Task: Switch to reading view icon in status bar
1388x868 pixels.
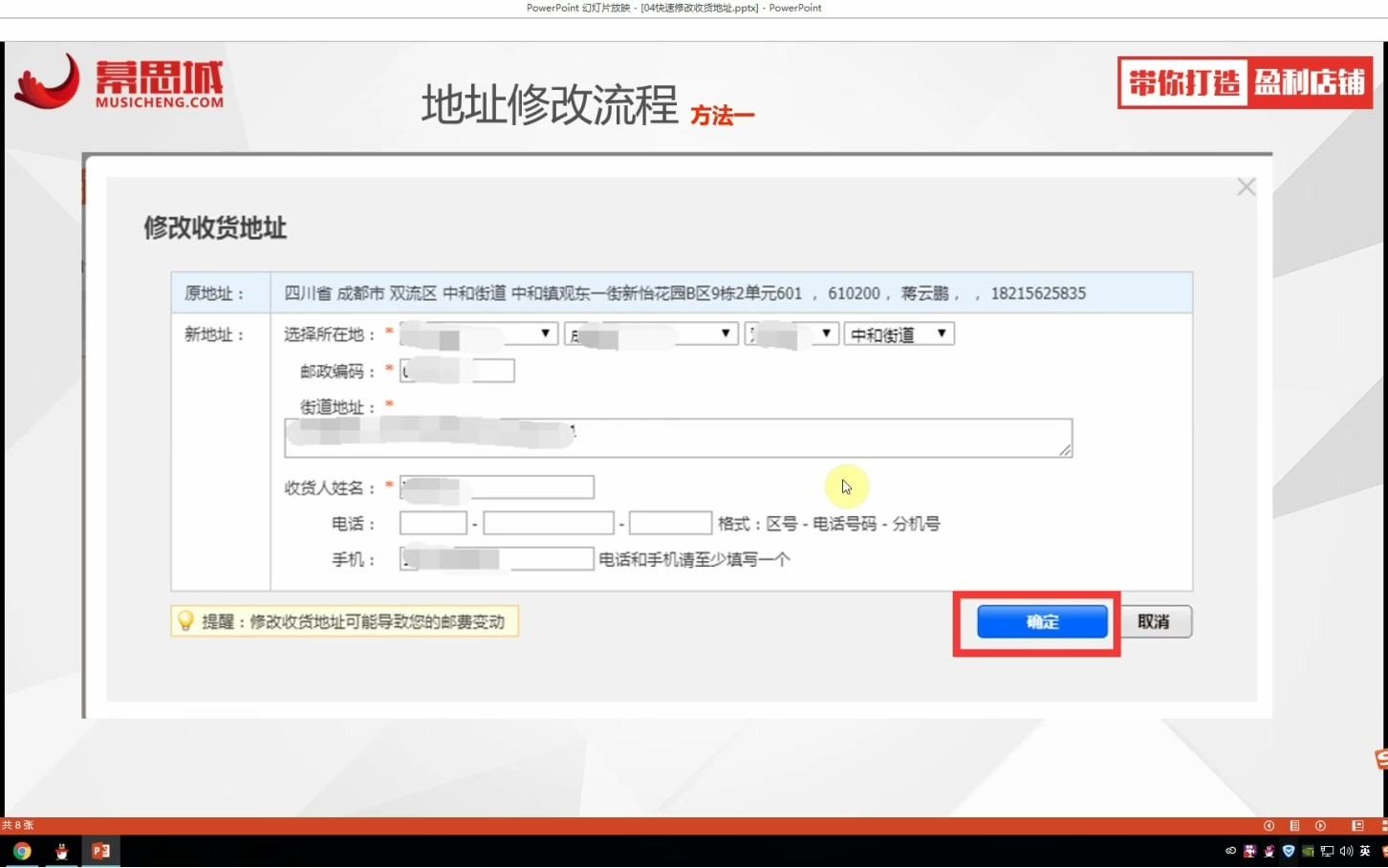Action: (1357, 826)
